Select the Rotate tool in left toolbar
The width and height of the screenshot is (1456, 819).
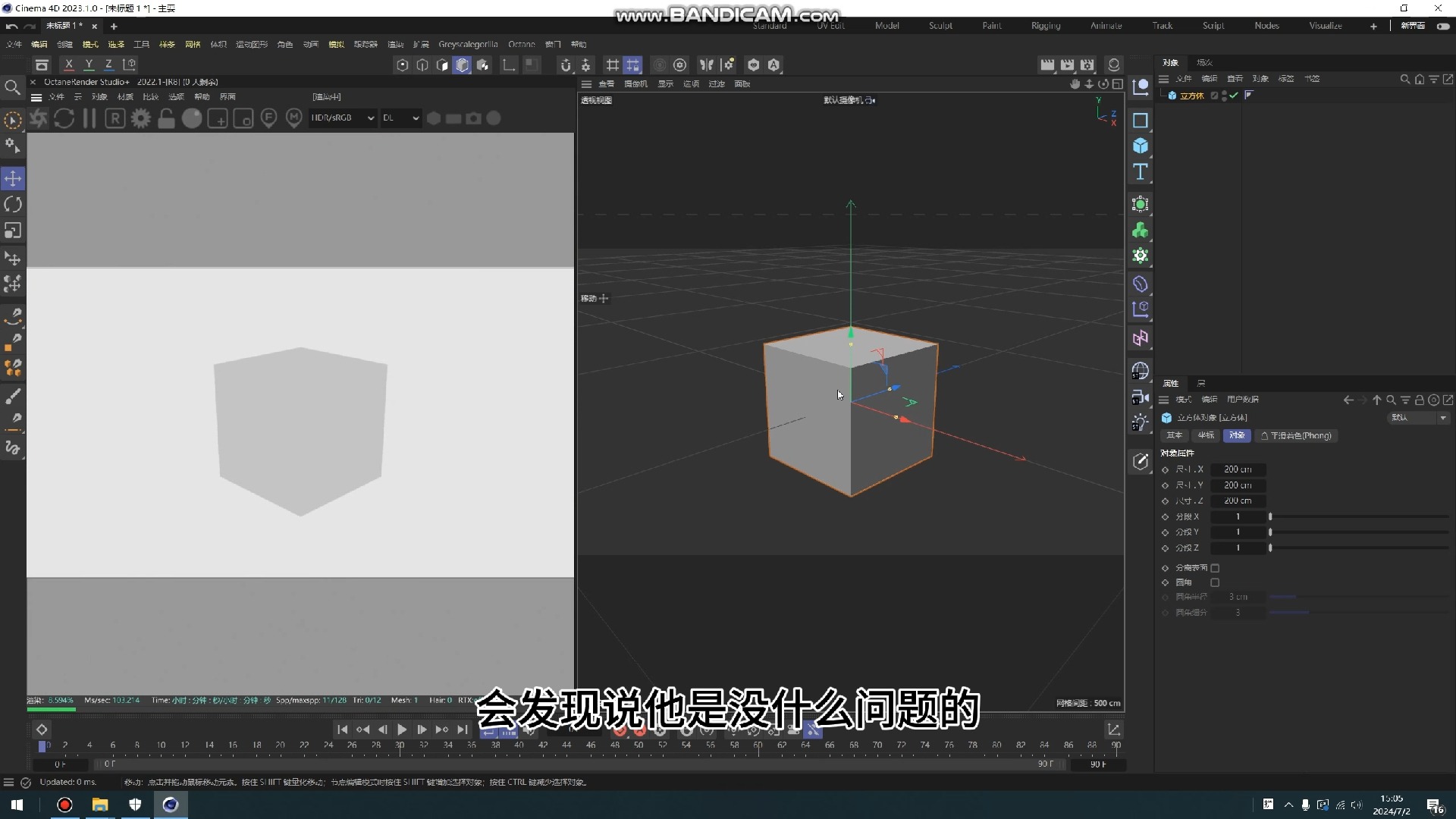coord(13,205)
